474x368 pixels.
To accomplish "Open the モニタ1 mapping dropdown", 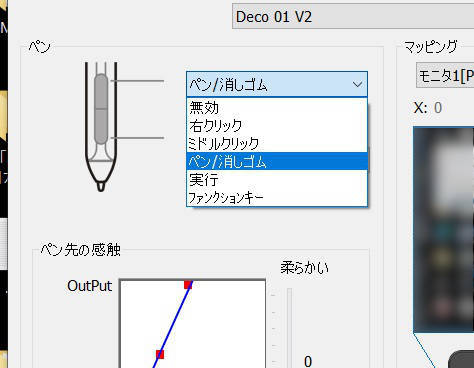I will [x=445, y=76].
